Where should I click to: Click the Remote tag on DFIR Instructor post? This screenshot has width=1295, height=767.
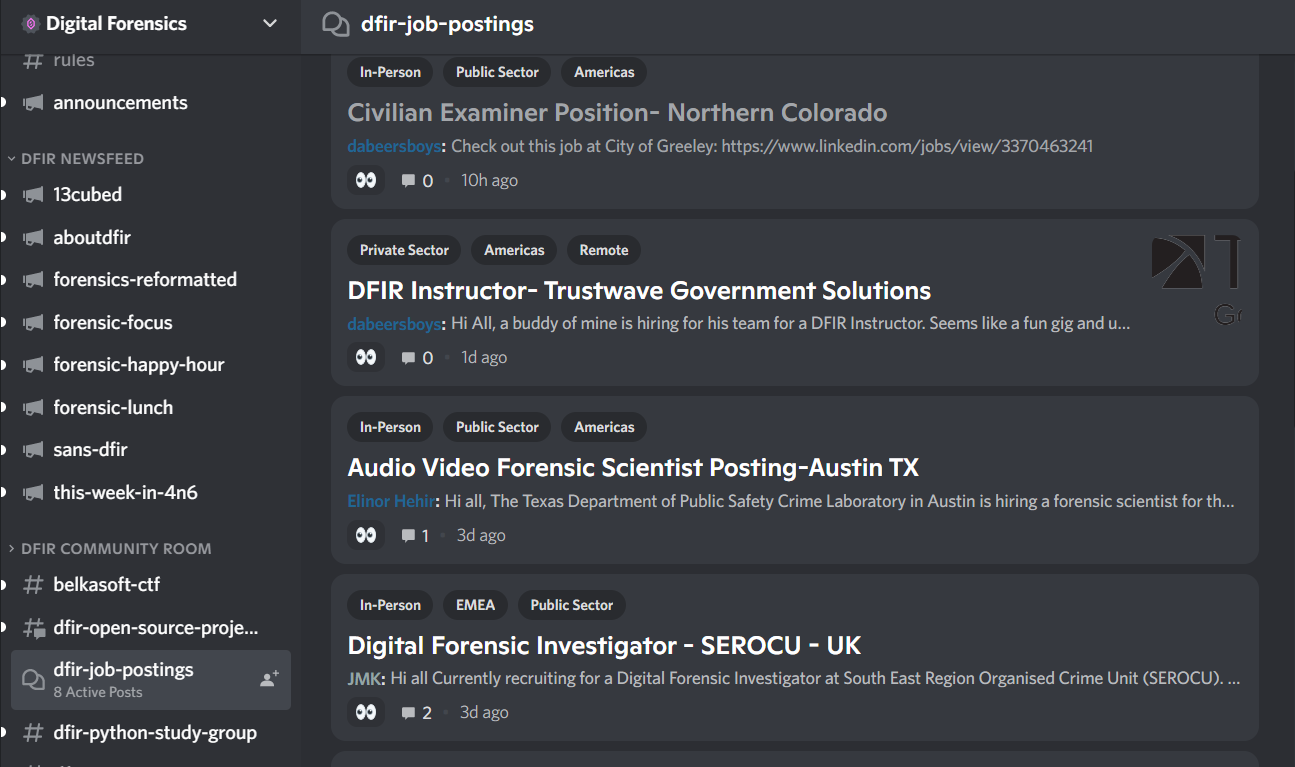(x=604, y=250)
